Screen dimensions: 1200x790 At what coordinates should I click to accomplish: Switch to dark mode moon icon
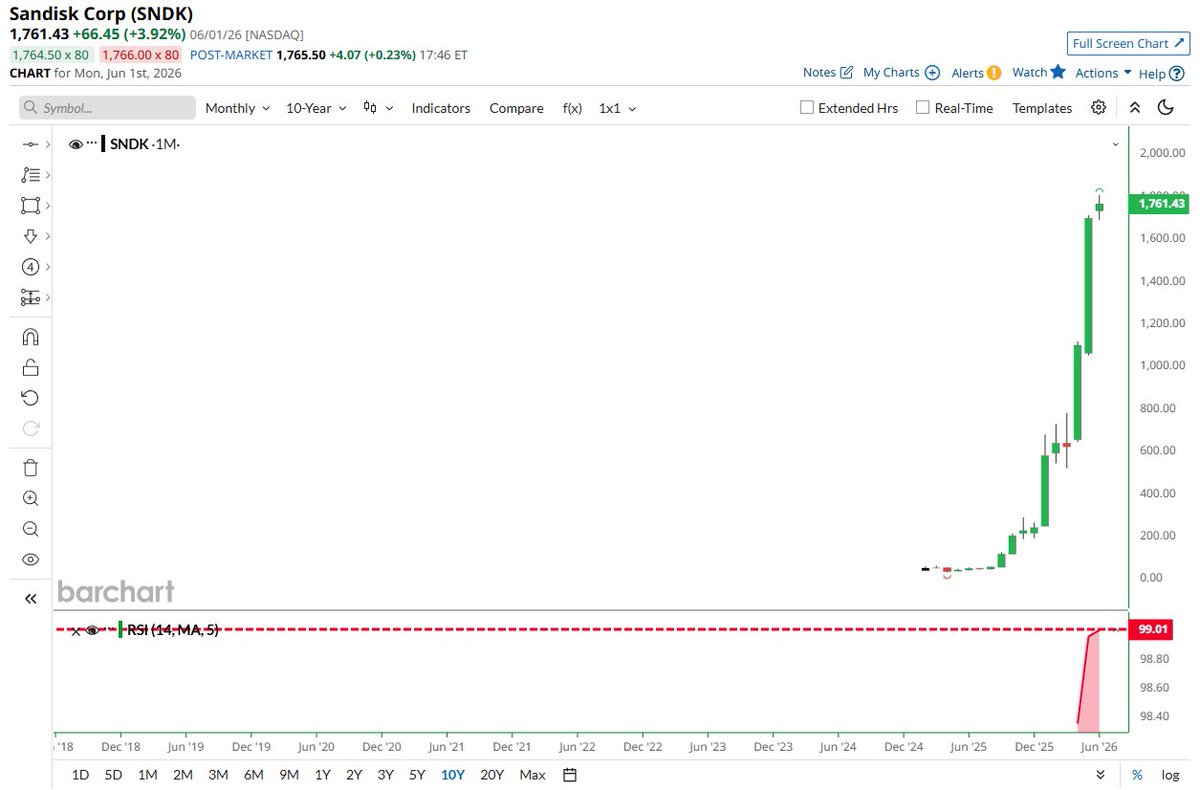click(1165, 108)
